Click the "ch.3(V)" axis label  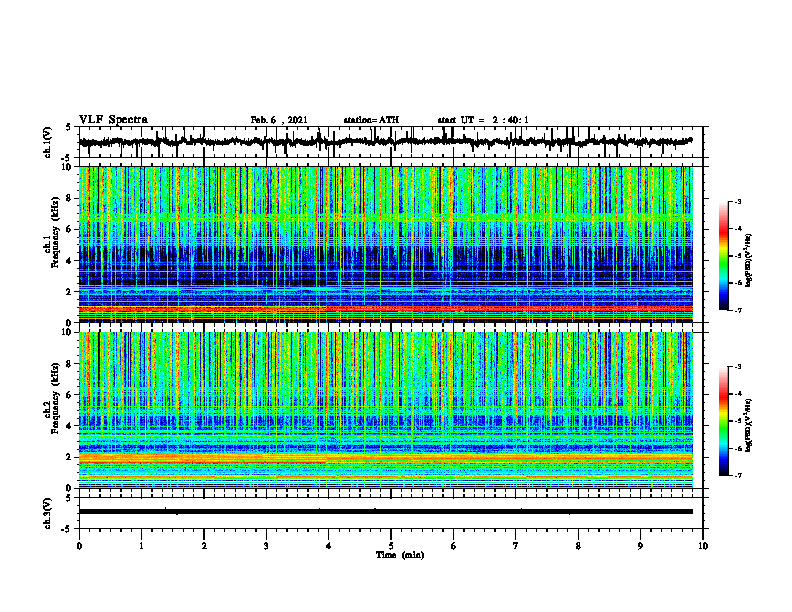(48, 514)
